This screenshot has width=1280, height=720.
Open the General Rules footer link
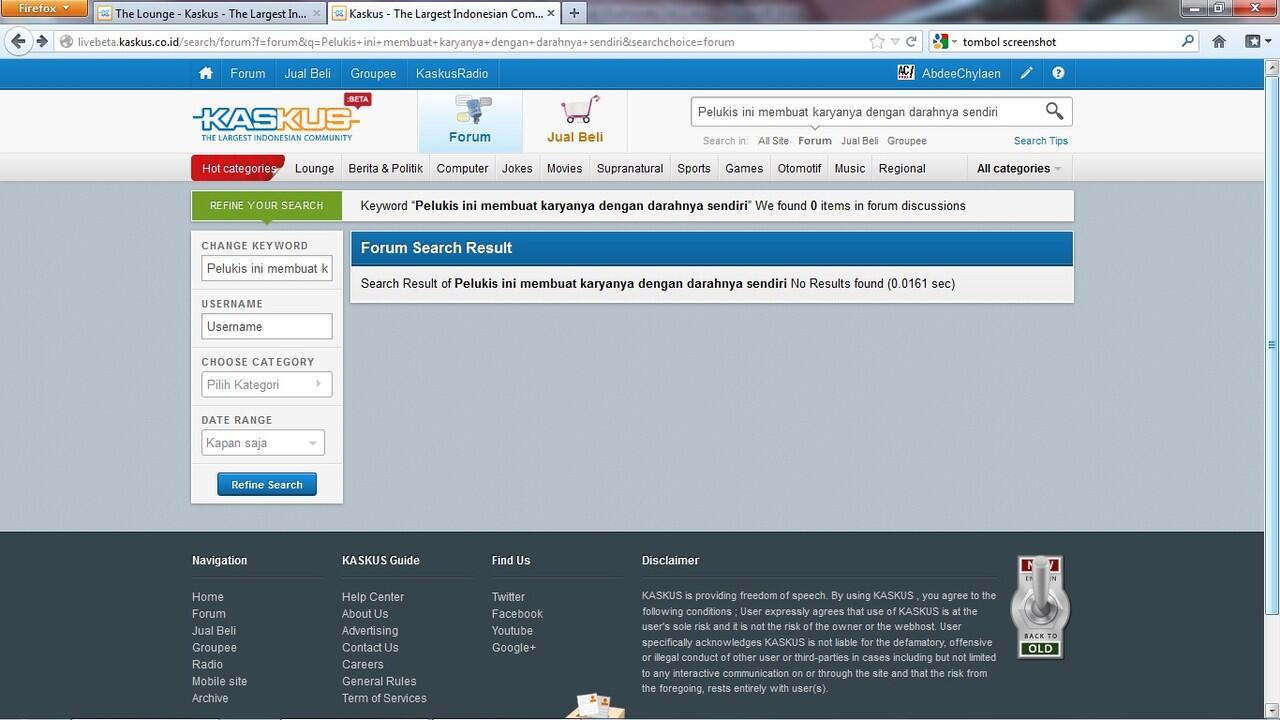379,681
